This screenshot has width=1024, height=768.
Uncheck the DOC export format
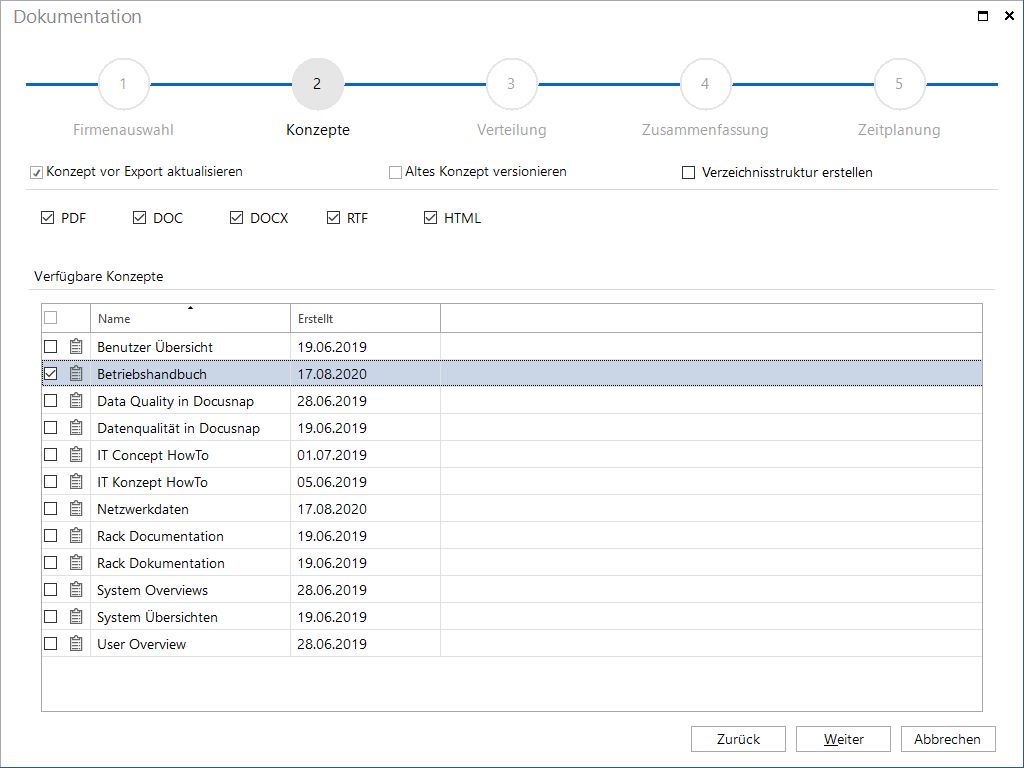139,217
